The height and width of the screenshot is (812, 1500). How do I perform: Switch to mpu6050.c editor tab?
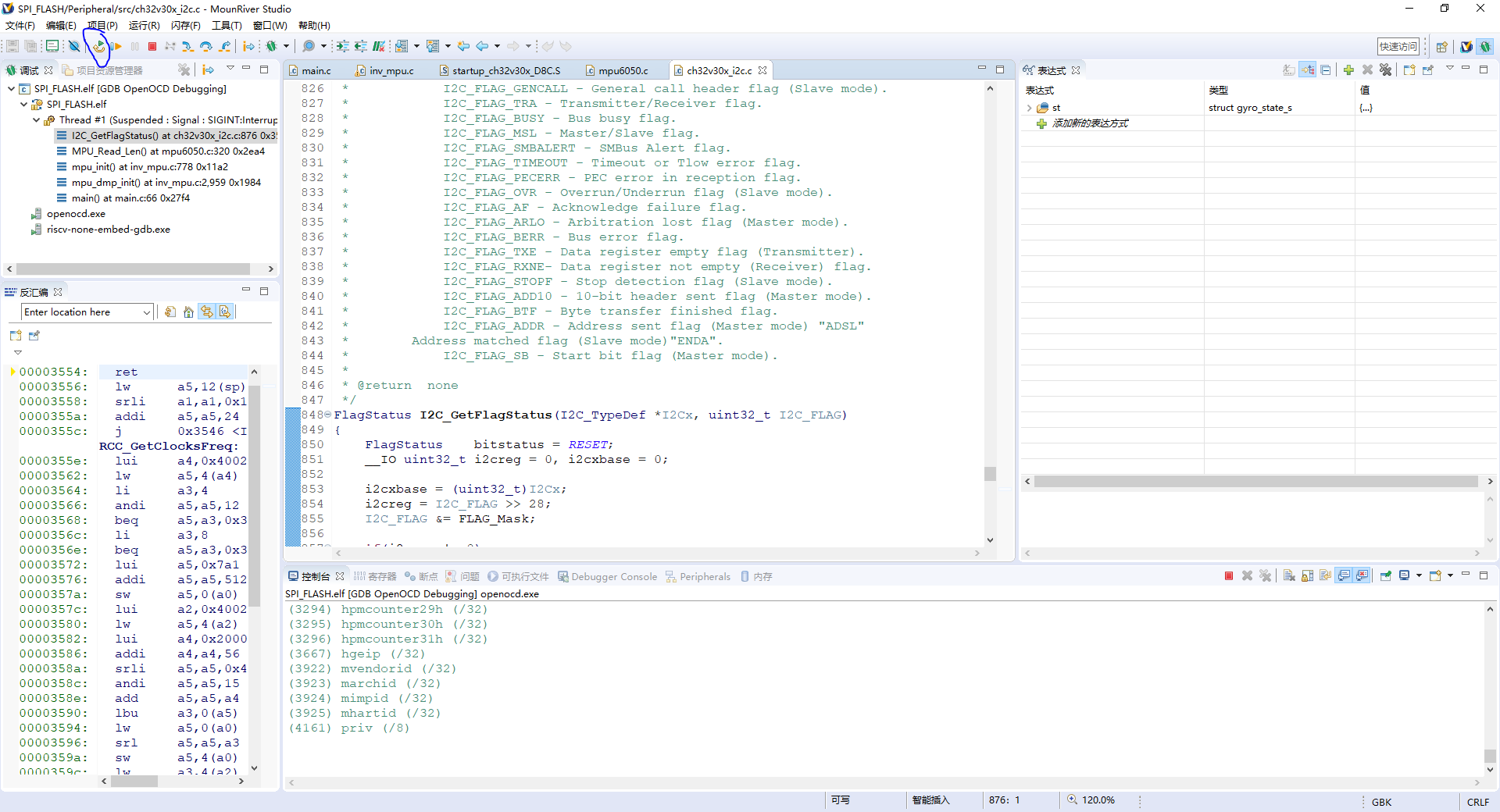click(623, 71)
